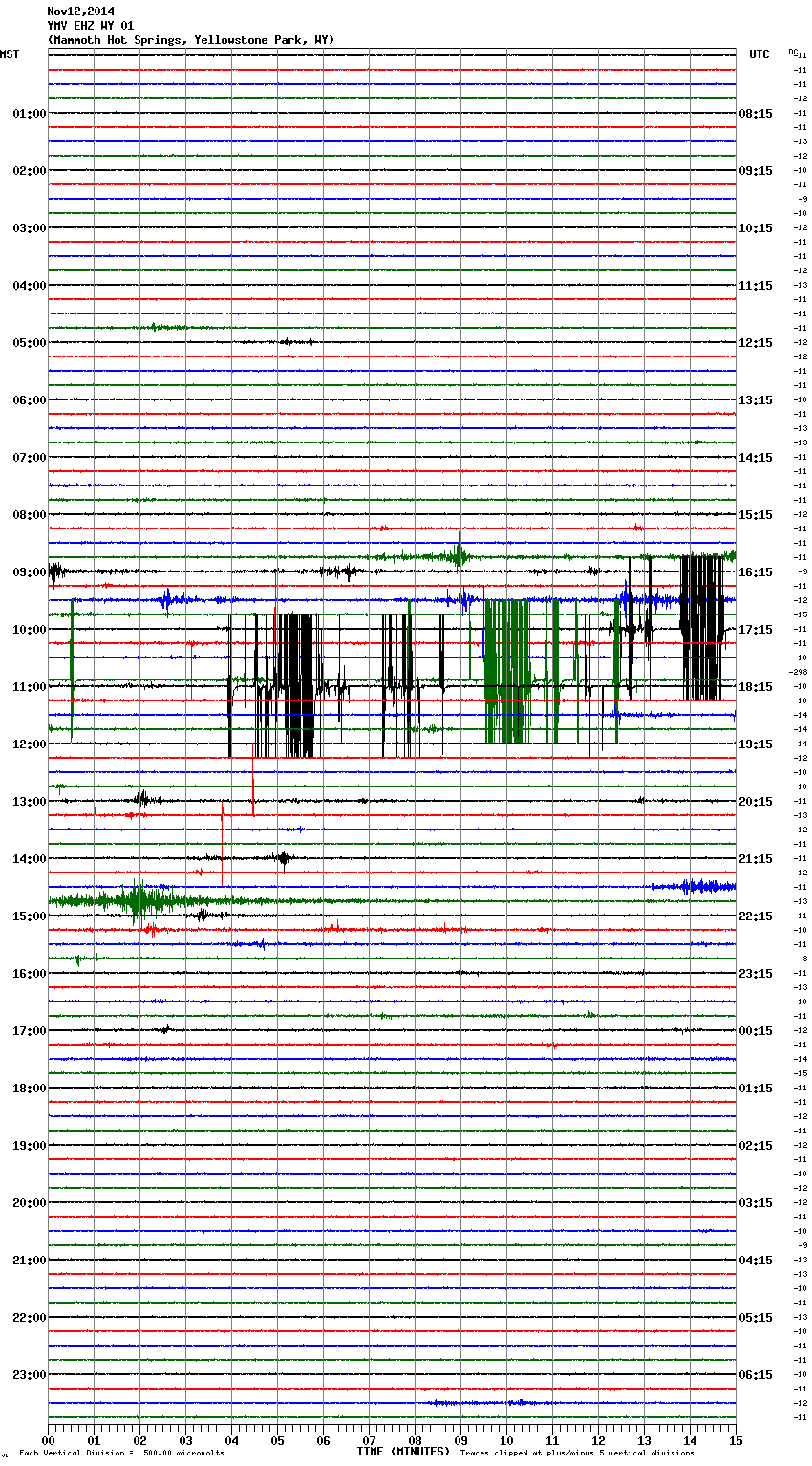Select the 09:00 MST time label
The width and height of the screenshot is (812, 1466).
tap(29, 572)
